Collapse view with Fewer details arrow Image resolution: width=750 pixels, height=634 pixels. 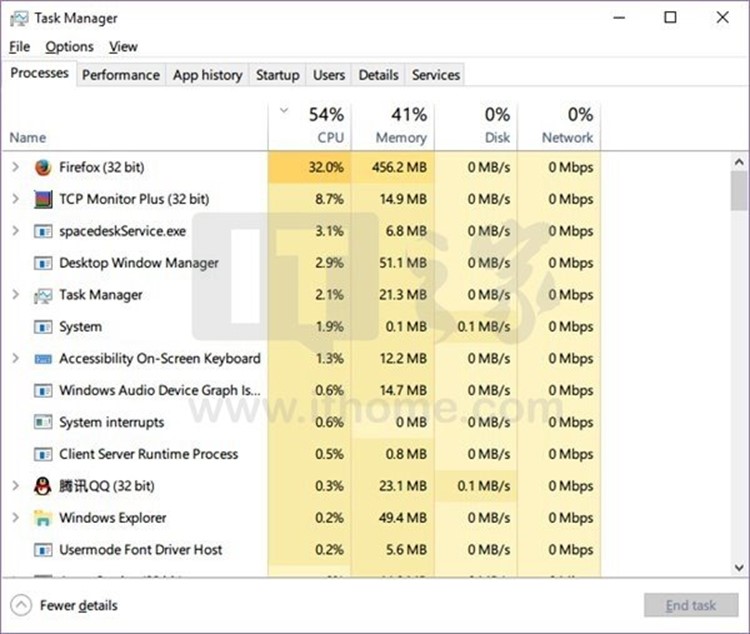tap(21, 605)
